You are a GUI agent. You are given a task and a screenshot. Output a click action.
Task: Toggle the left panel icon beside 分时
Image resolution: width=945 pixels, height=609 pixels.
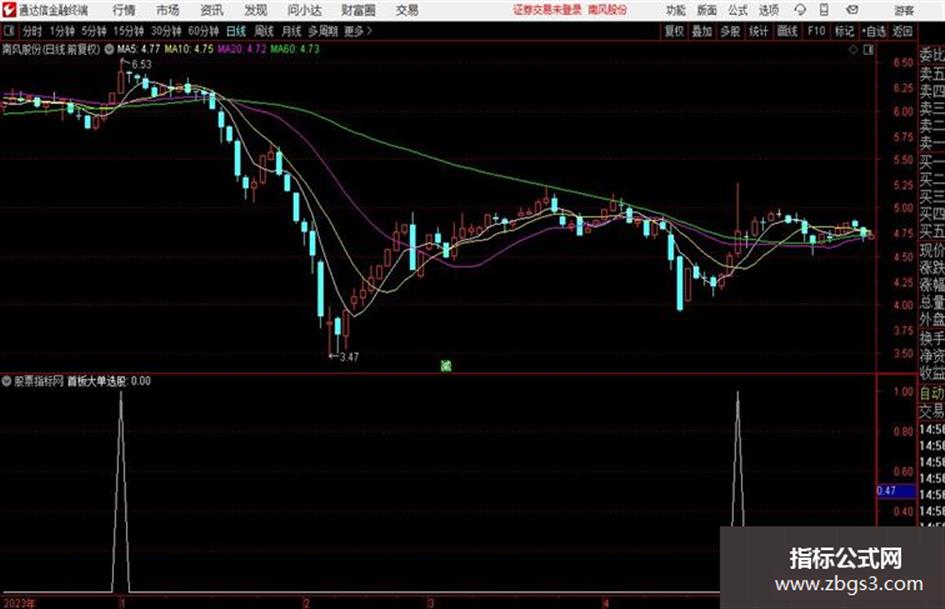coord(9,31)
